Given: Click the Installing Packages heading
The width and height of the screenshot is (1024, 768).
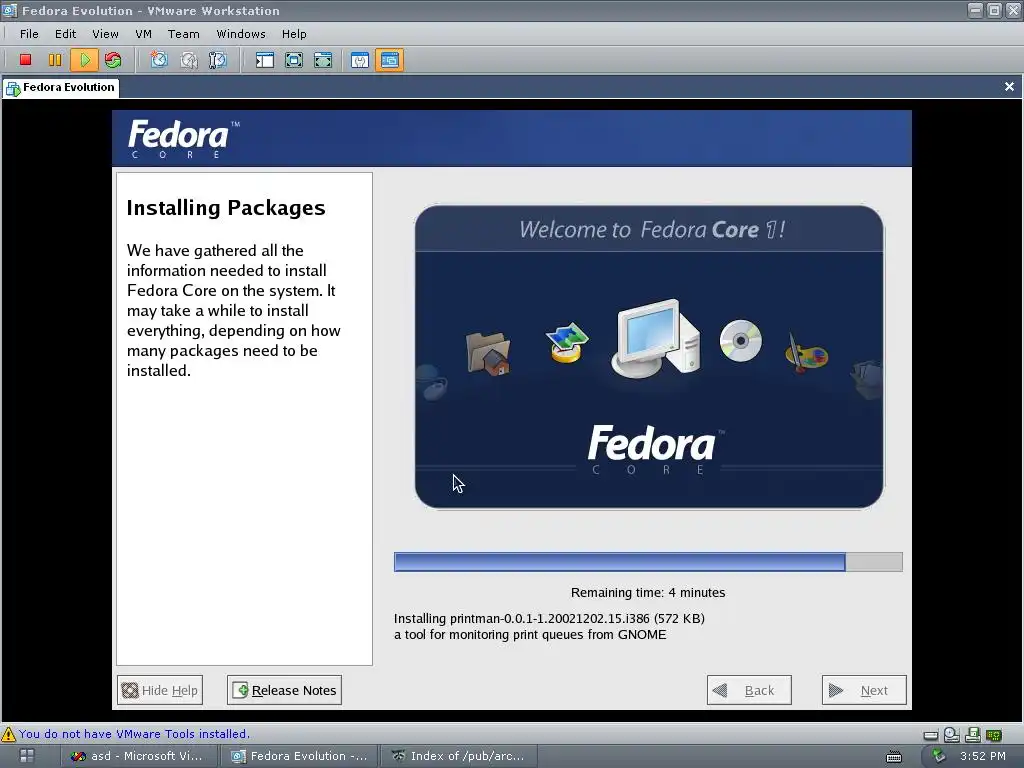Looking at the screenshot, I should tap(226, 208).
